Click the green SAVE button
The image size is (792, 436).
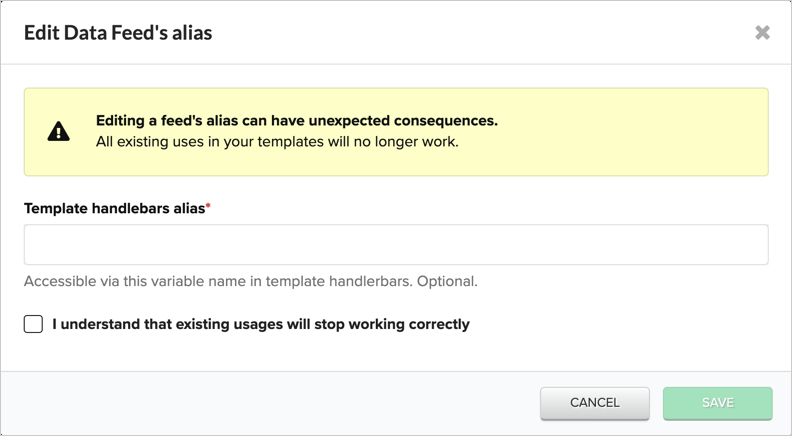coord(717,403)
